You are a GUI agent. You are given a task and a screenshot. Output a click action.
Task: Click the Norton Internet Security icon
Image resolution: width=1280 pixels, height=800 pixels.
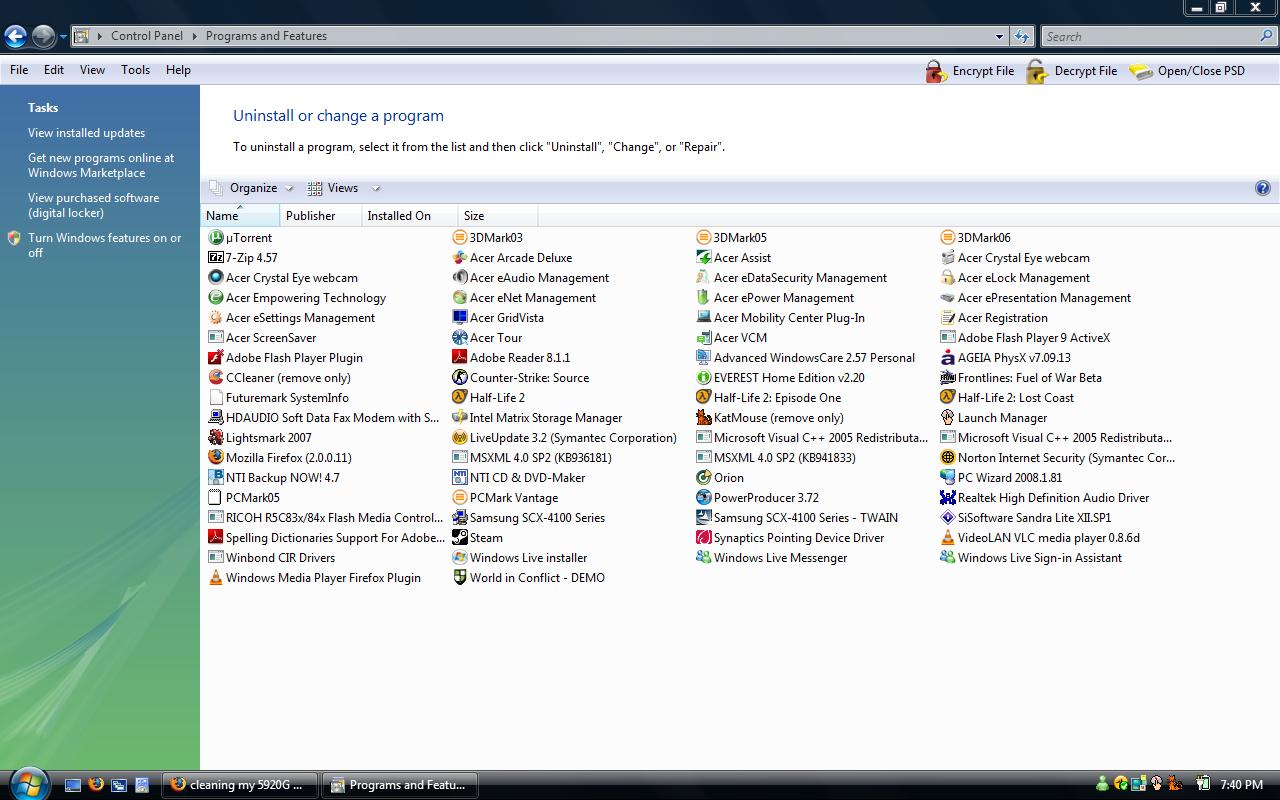(947, 458)
